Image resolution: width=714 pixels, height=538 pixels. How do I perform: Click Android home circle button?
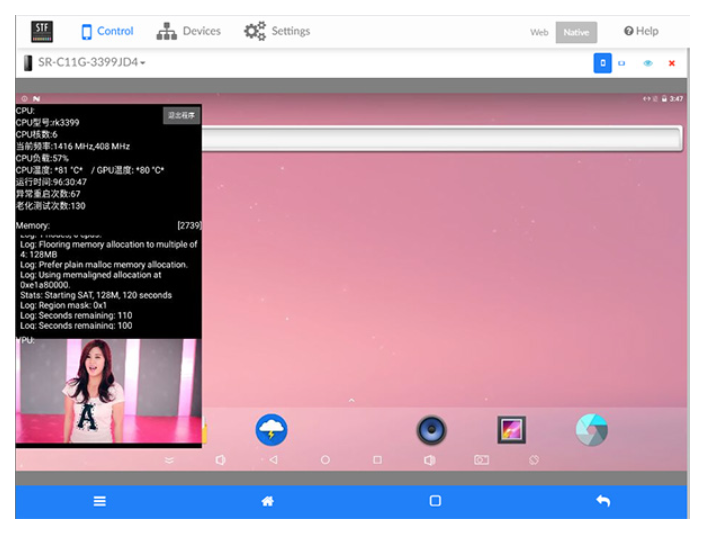[325, 460]
